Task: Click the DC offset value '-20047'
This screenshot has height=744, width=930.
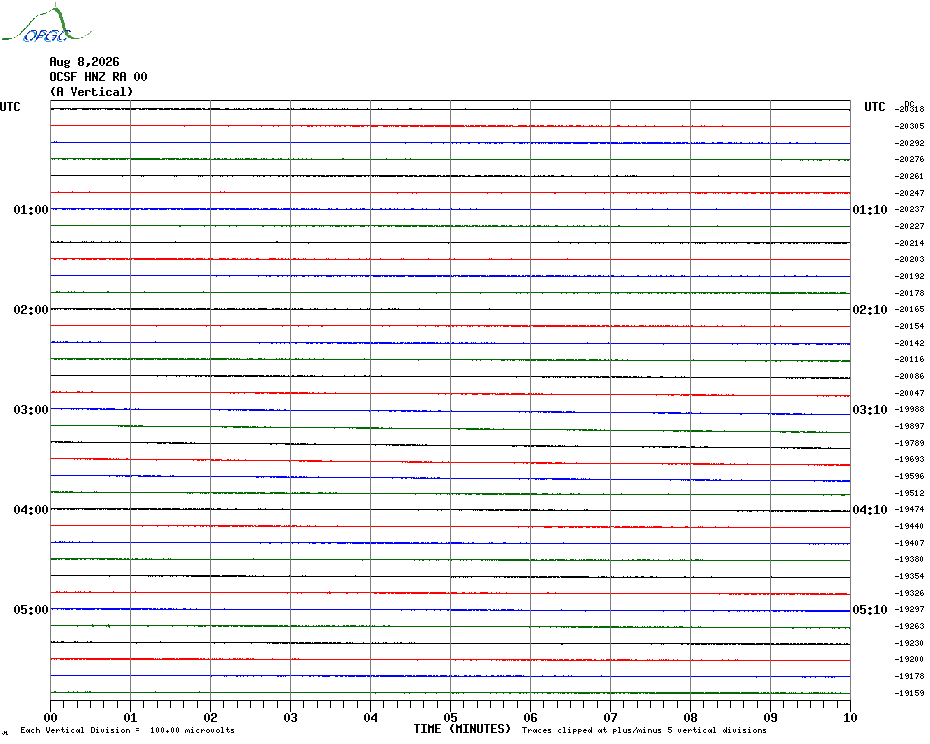Action: click(909, 393)
